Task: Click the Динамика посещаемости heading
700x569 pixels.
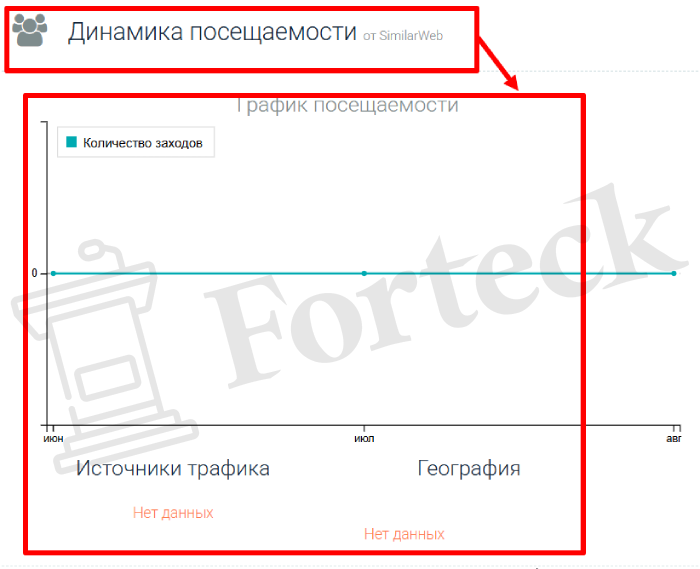Action: 212,32
